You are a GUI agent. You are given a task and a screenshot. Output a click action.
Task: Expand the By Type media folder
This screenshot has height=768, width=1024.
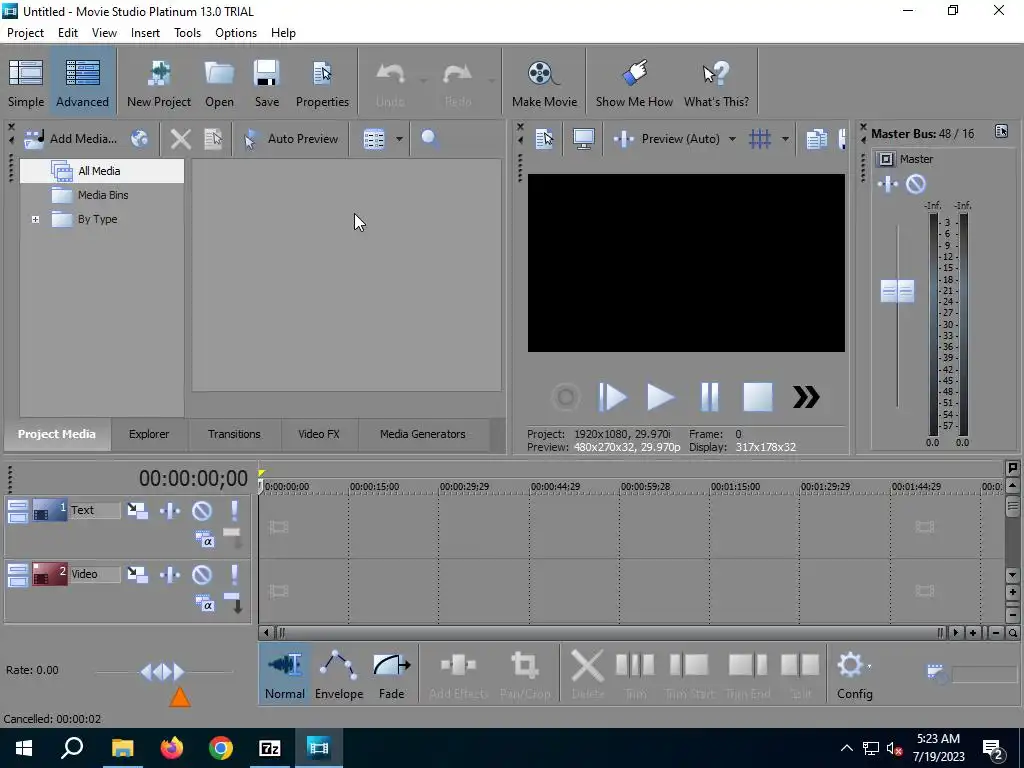[x=35, y=219]
